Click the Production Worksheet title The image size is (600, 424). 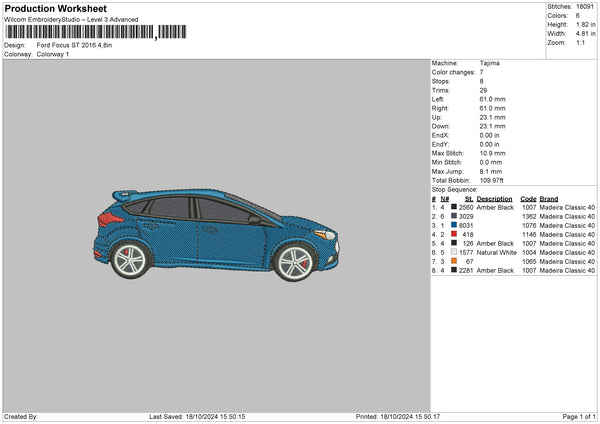pos(54,8)
